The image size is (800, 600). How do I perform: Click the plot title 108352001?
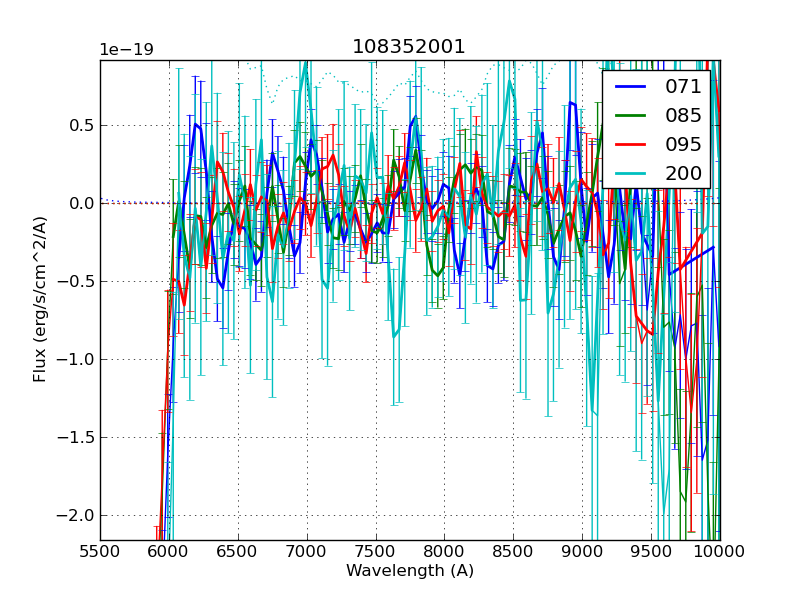[x=409, y=47]
